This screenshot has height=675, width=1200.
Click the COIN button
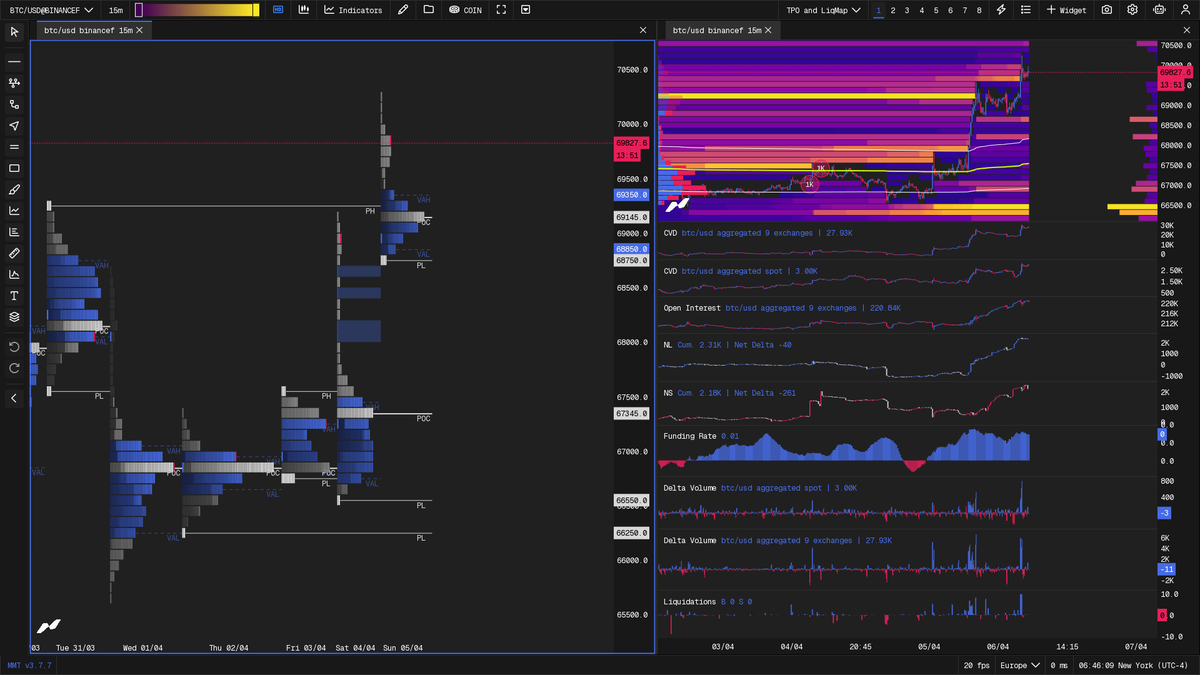465,10
